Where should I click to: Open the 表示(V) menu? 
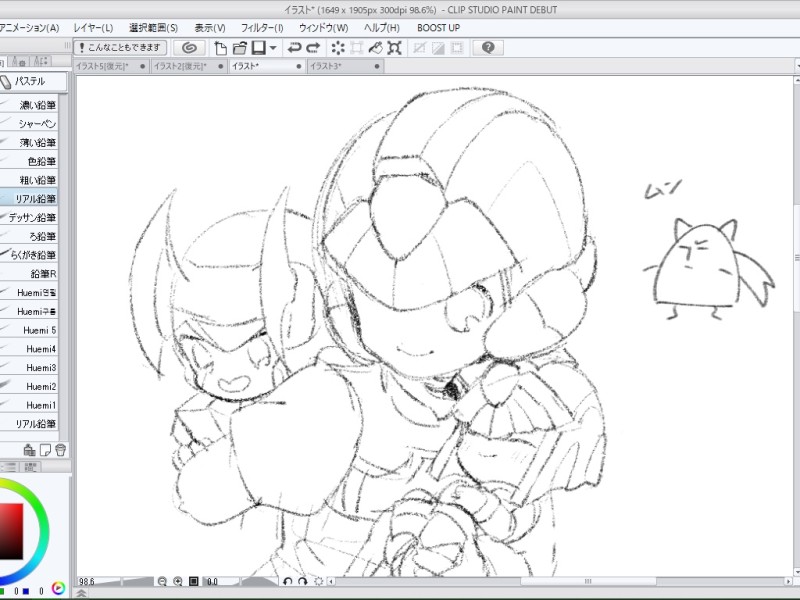[210, 28]
